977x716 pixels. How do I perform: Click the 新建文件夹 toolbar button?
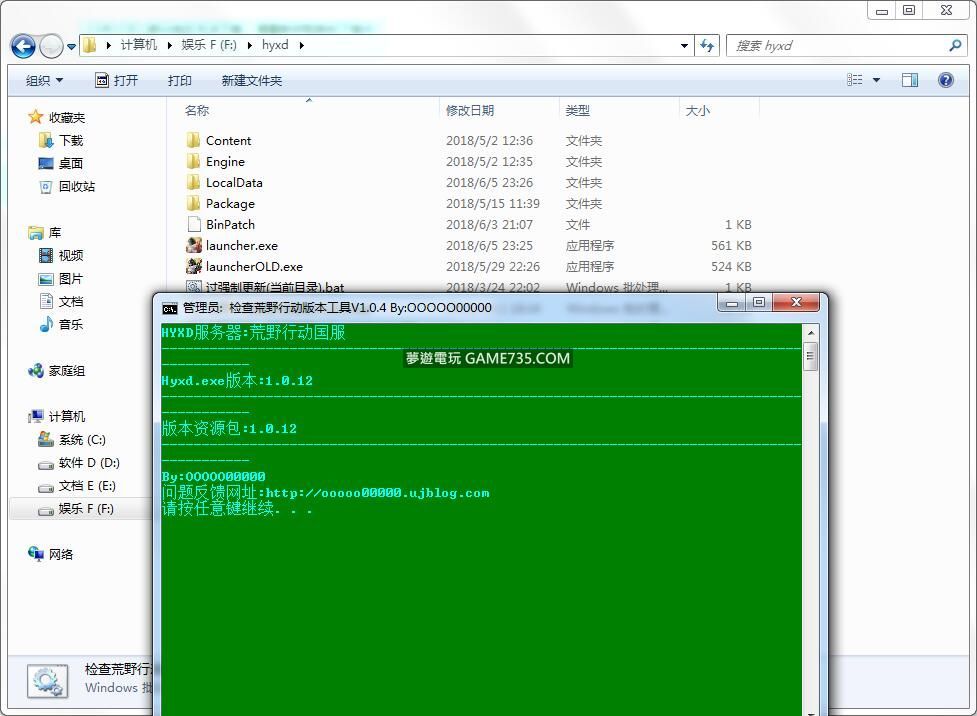point(251,80)
